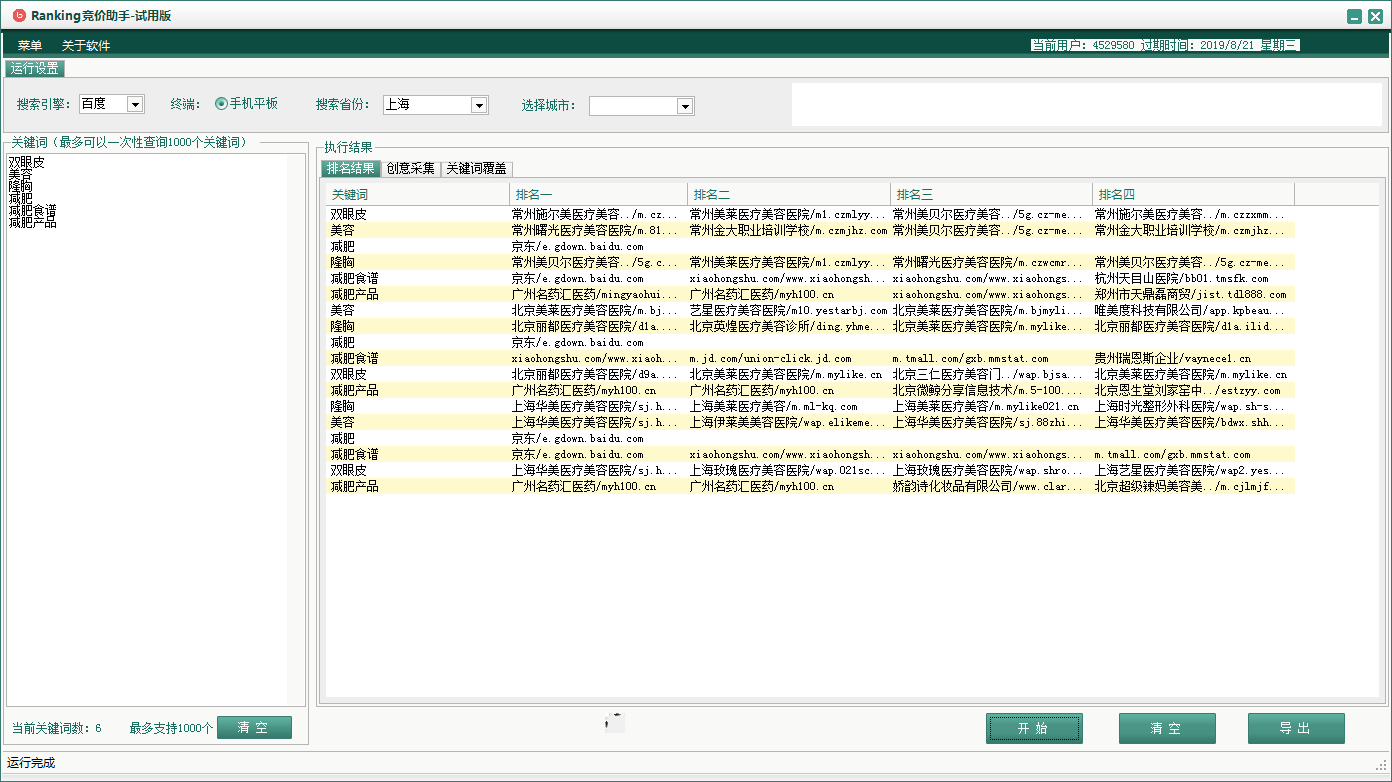Sort by the 排名一 column header
Screen dimensions: 1392x782
pos(598,194)
